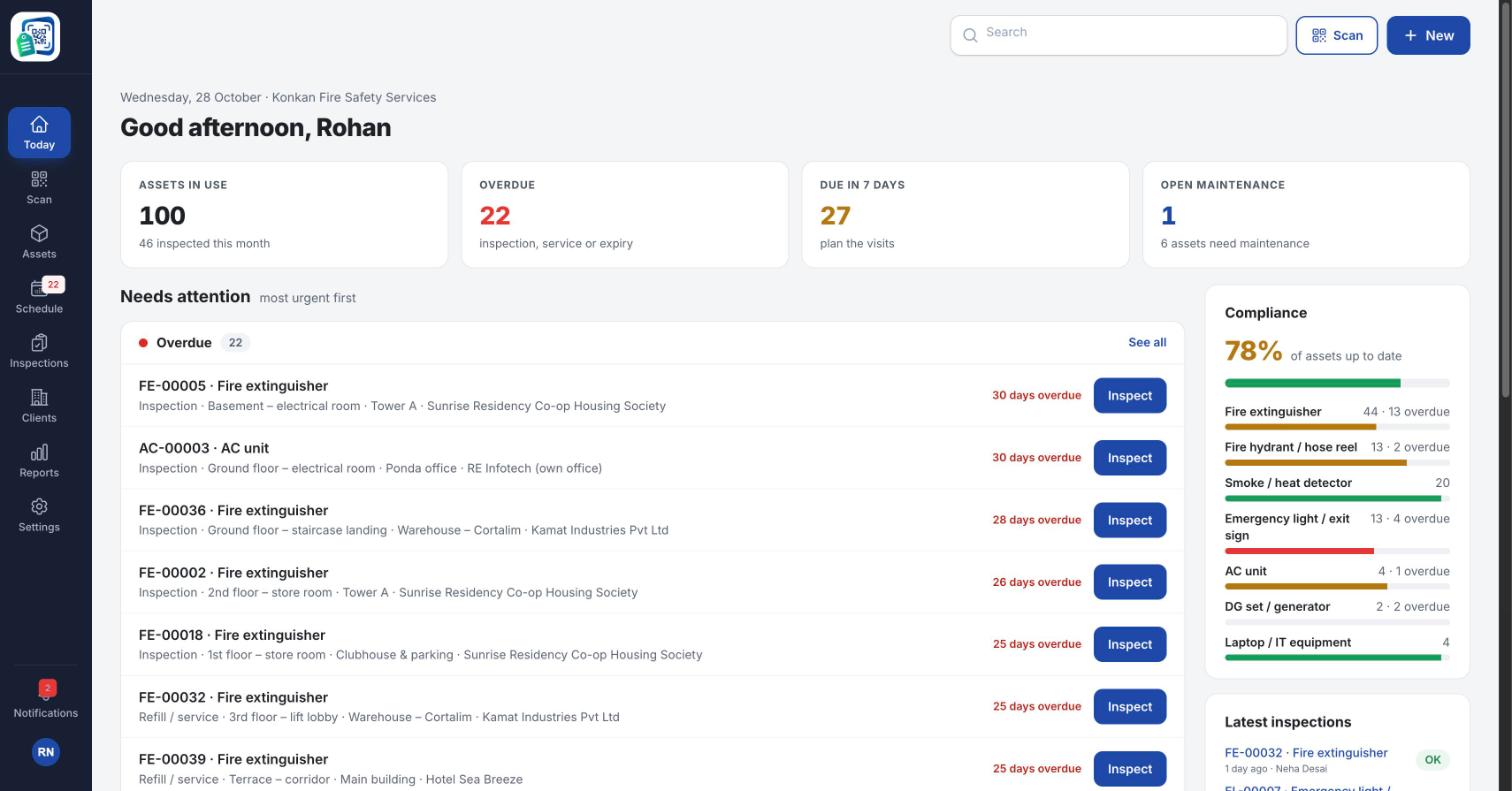Viewport: 1512px width, 791px height.
Task: Click the app logo in sidebar
Action: [35, 37]
